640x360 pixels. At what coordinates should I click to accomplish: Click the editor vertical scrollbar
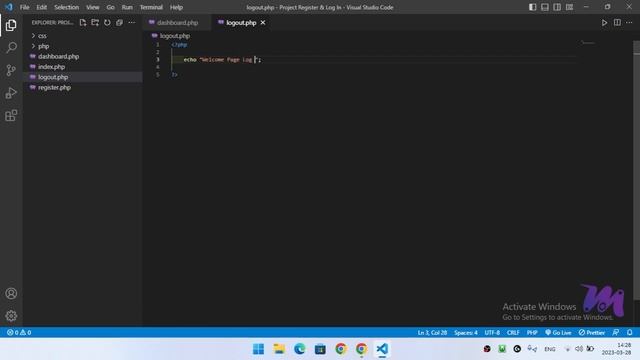tap(636, 170)
